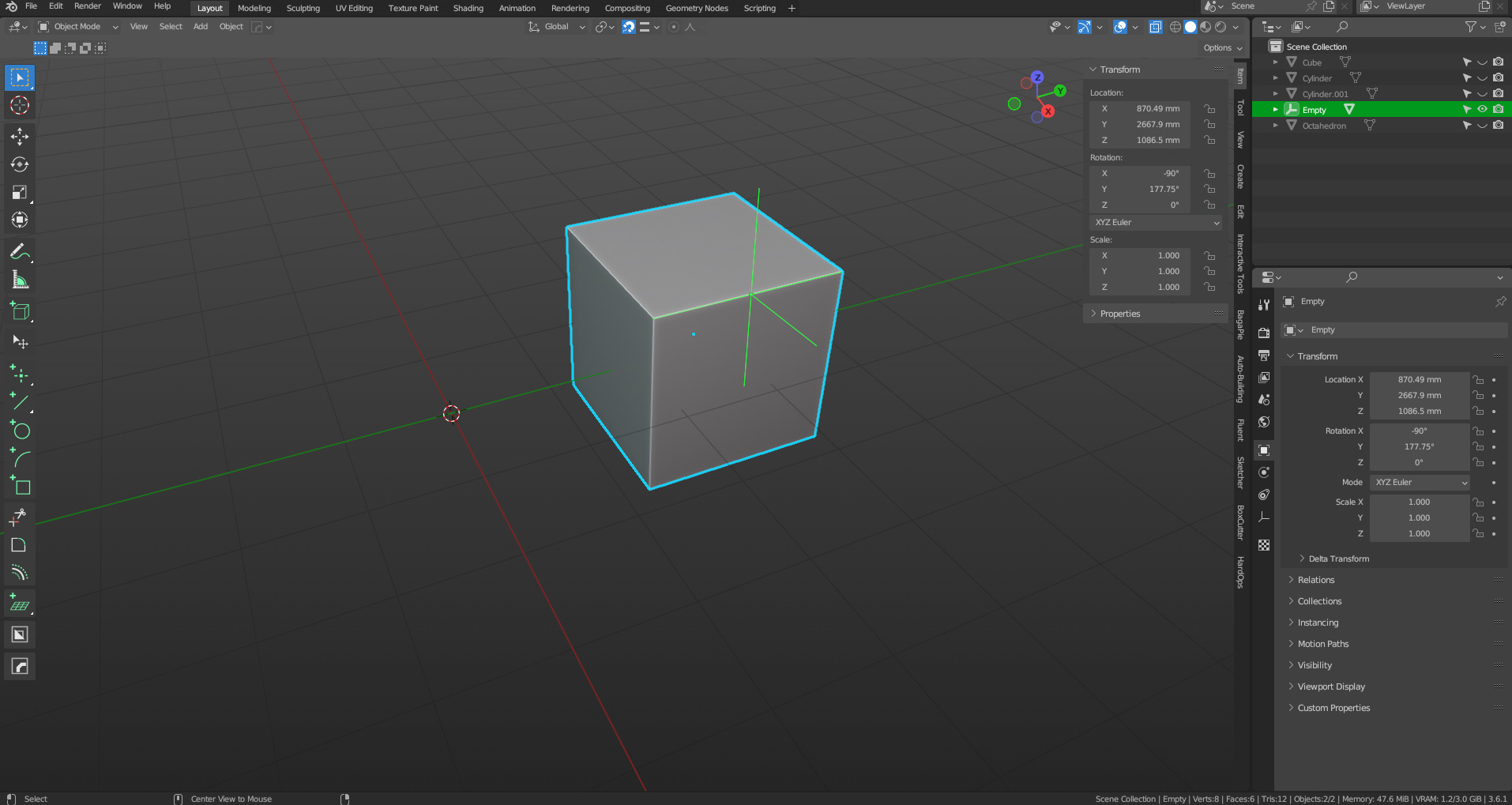
Task: Open the Add menu in viewport header
Action: [x=201, y=27]
